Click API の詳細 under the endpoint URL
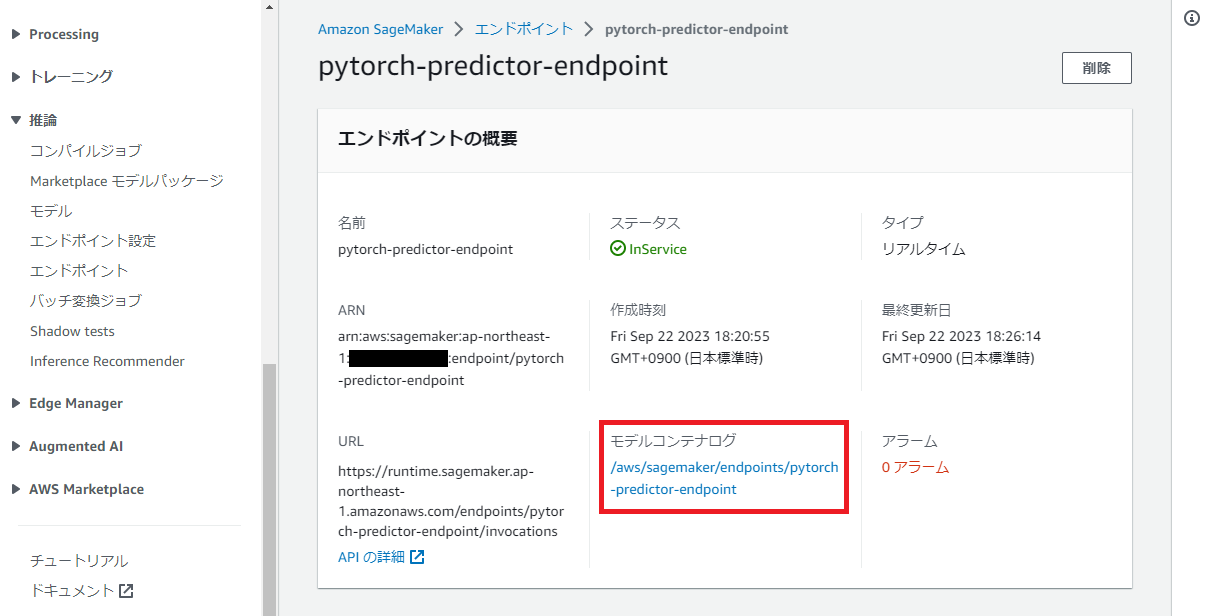Viewport: 1211px width, 616px height. coord(371,556)
